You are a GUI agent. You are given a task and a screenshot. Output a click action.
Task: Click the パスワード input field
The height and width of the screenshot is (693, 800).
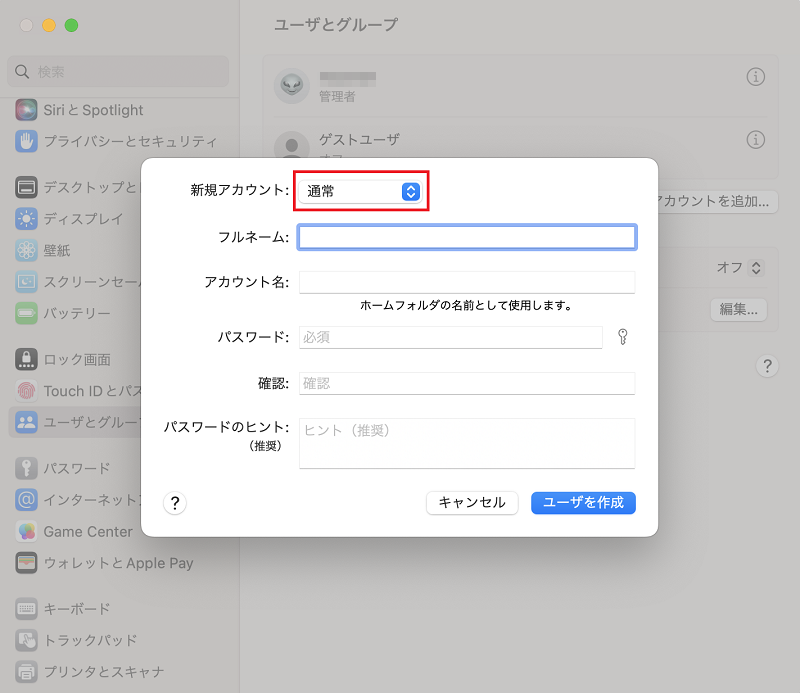(451, 337)
